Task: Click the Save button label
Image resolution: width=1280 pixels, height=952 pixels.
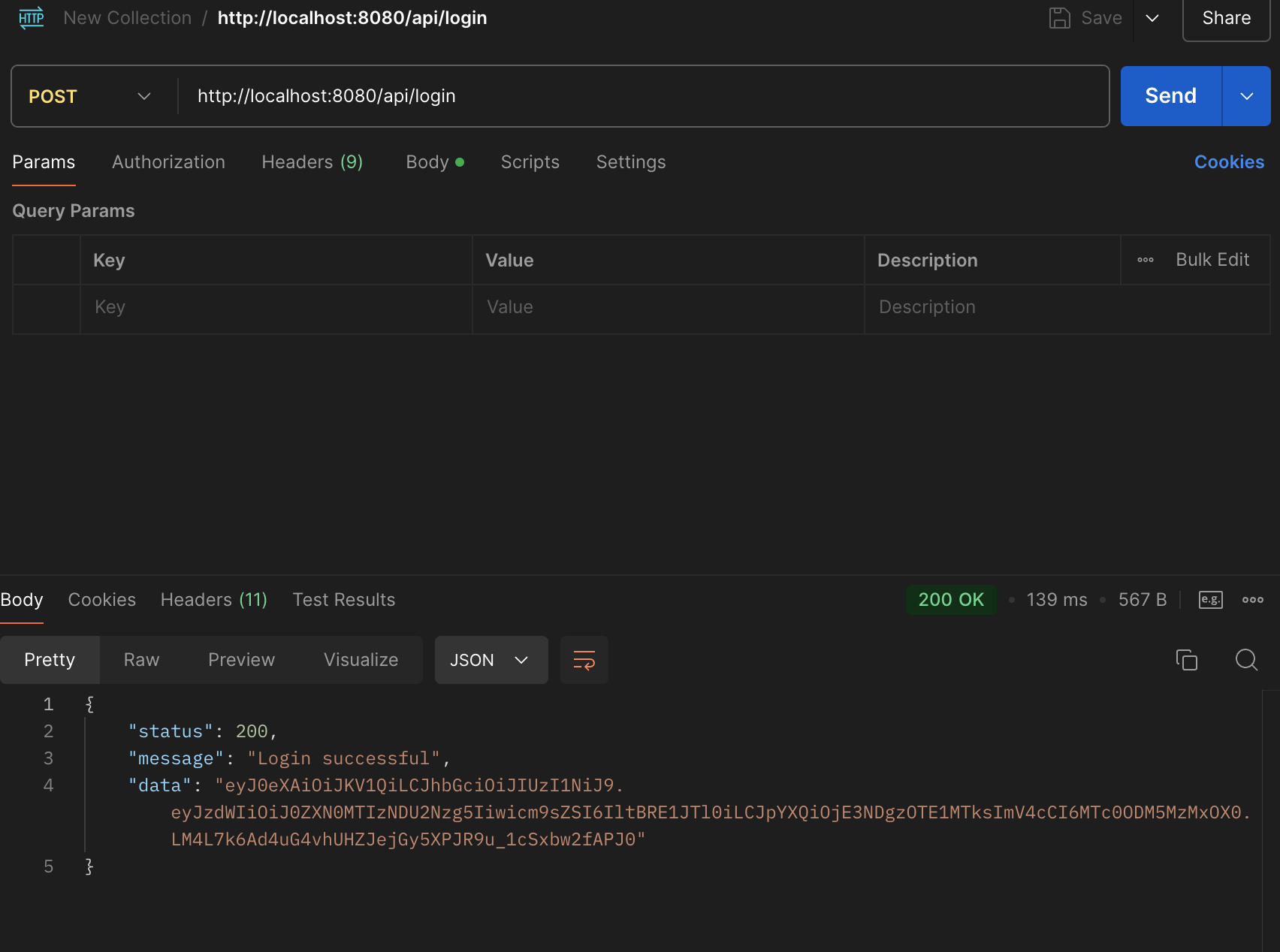Action: (x=1101, y=18)
